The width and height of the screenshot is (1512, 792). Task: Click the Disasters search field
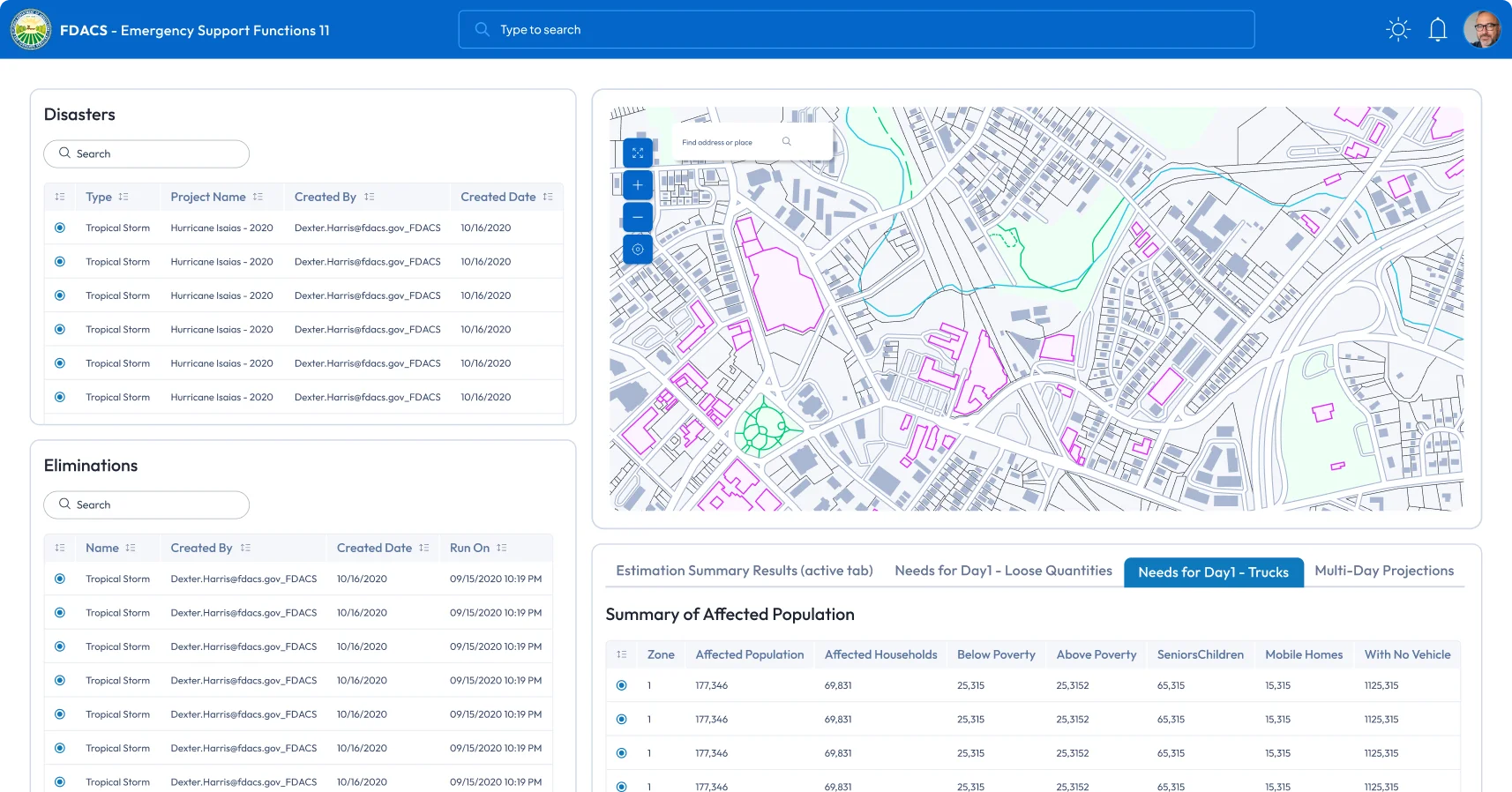(x=146, y=153)
